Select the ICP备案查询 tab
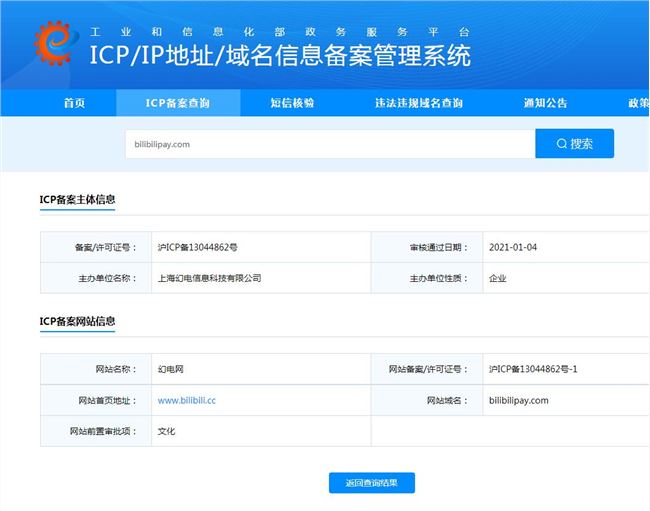The width and height of the screenshot is (650, 511). coord(178,103)
